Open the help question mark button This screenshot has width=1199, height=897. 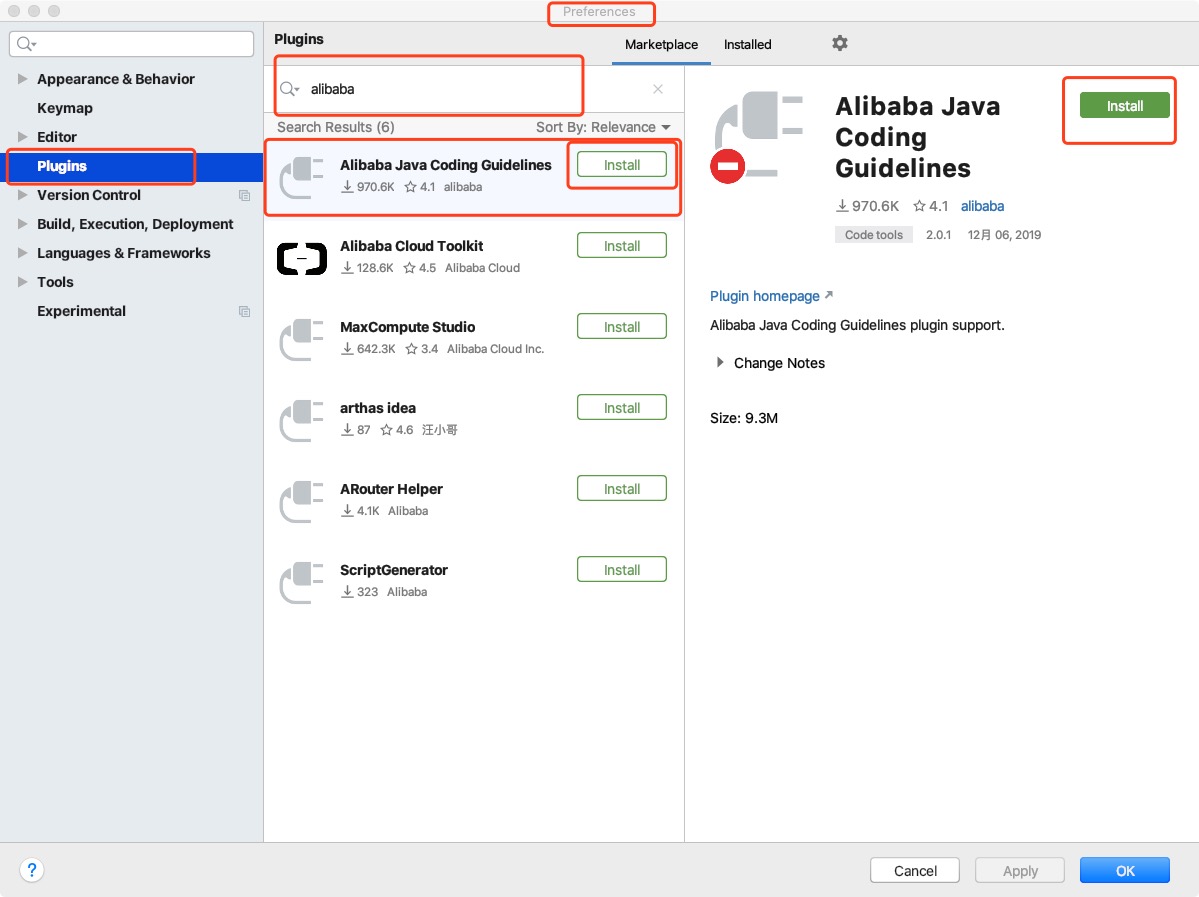point(31,870)
